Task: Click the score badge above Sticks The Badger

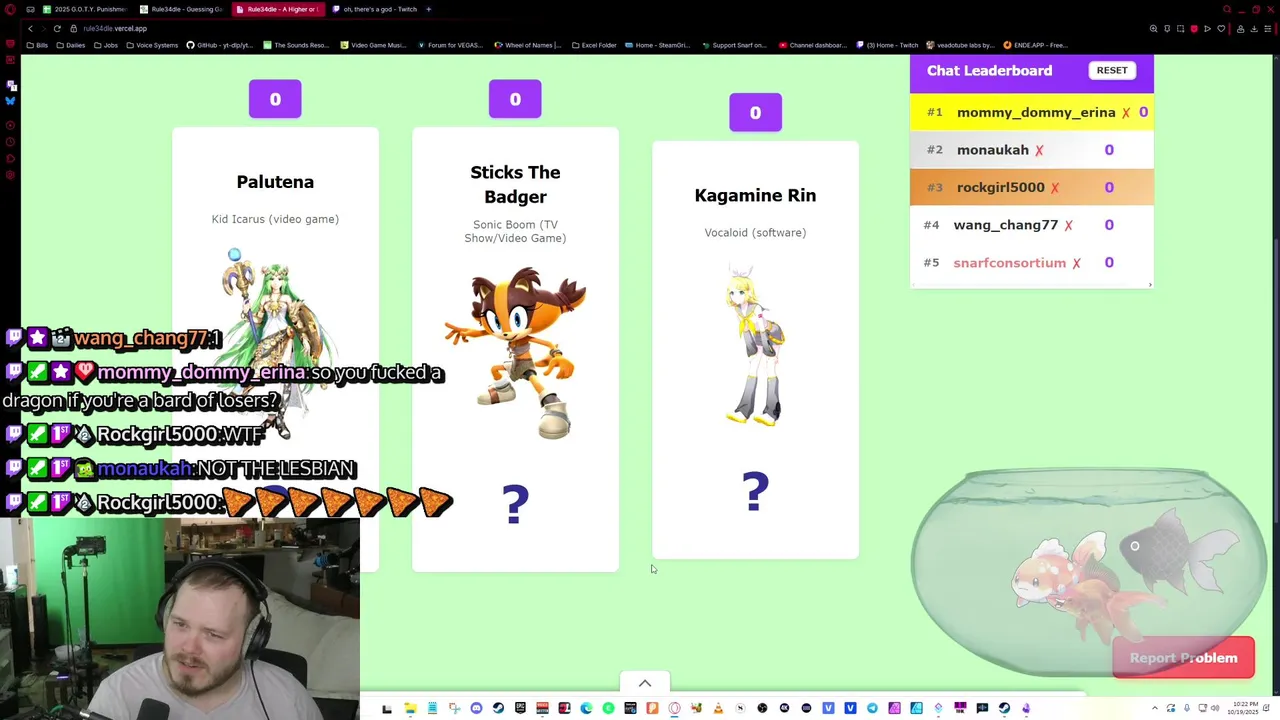Action: (x=515, y=99)
